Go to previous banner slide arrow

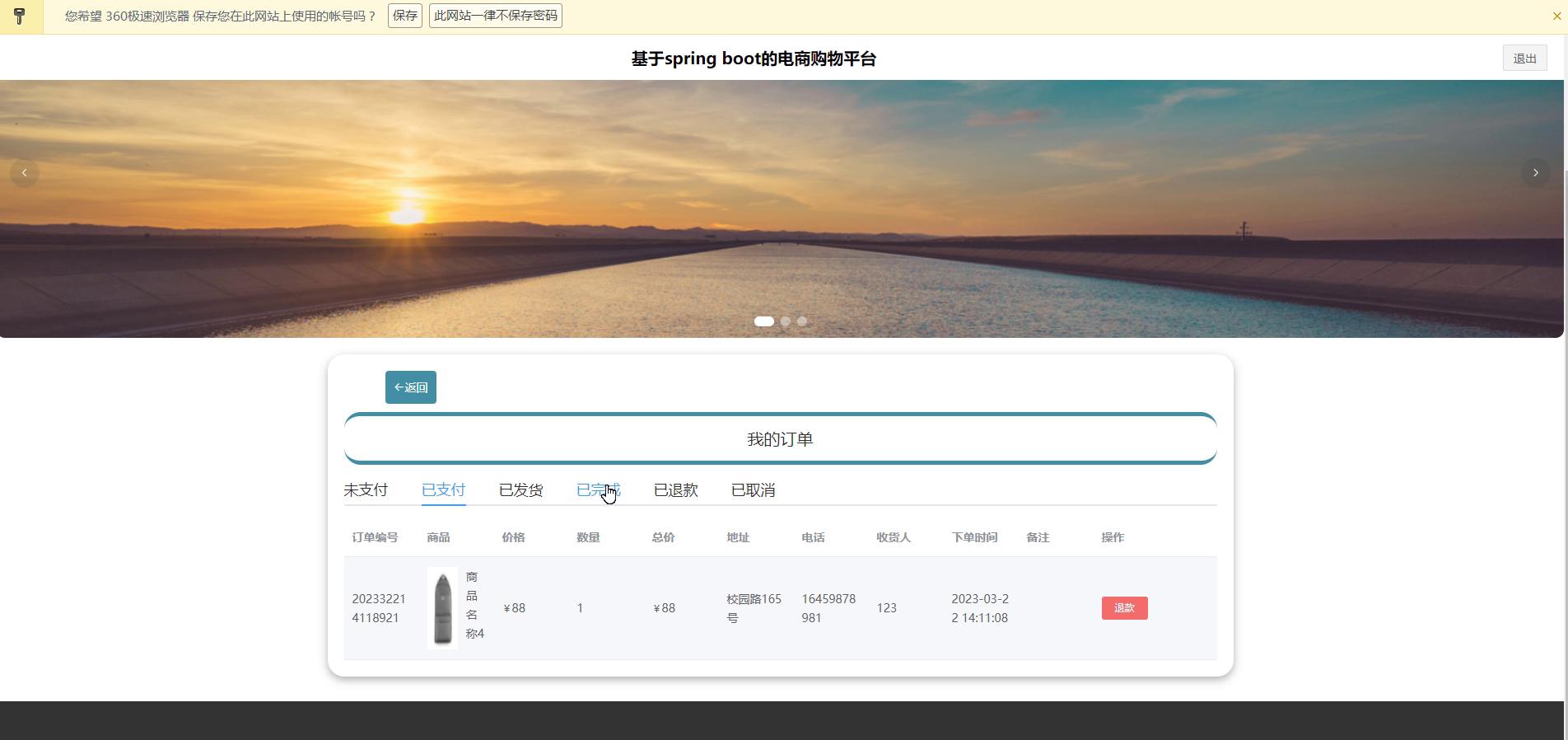pos(25,173)
